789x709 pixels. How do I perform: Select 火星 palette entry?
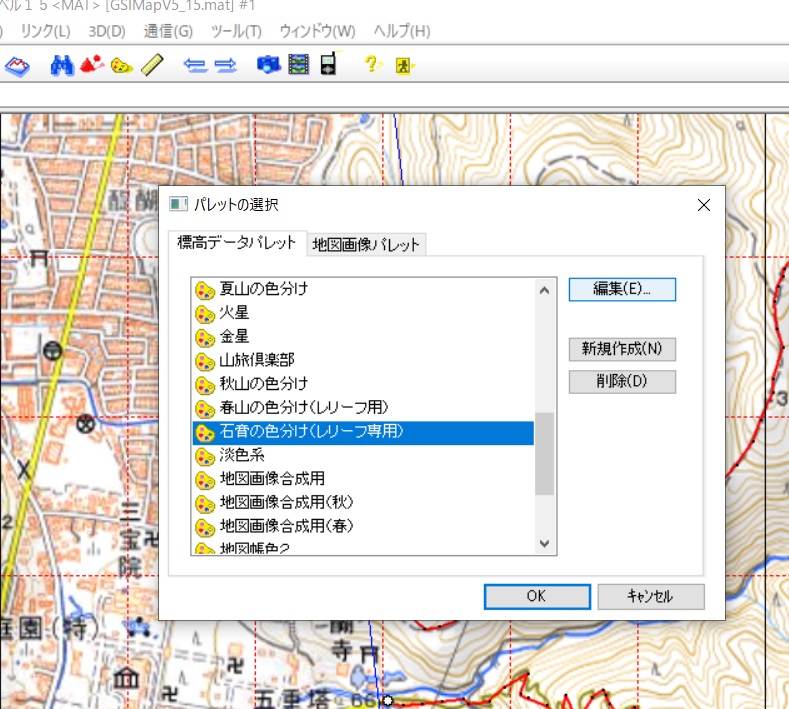(x=363, y=312)
